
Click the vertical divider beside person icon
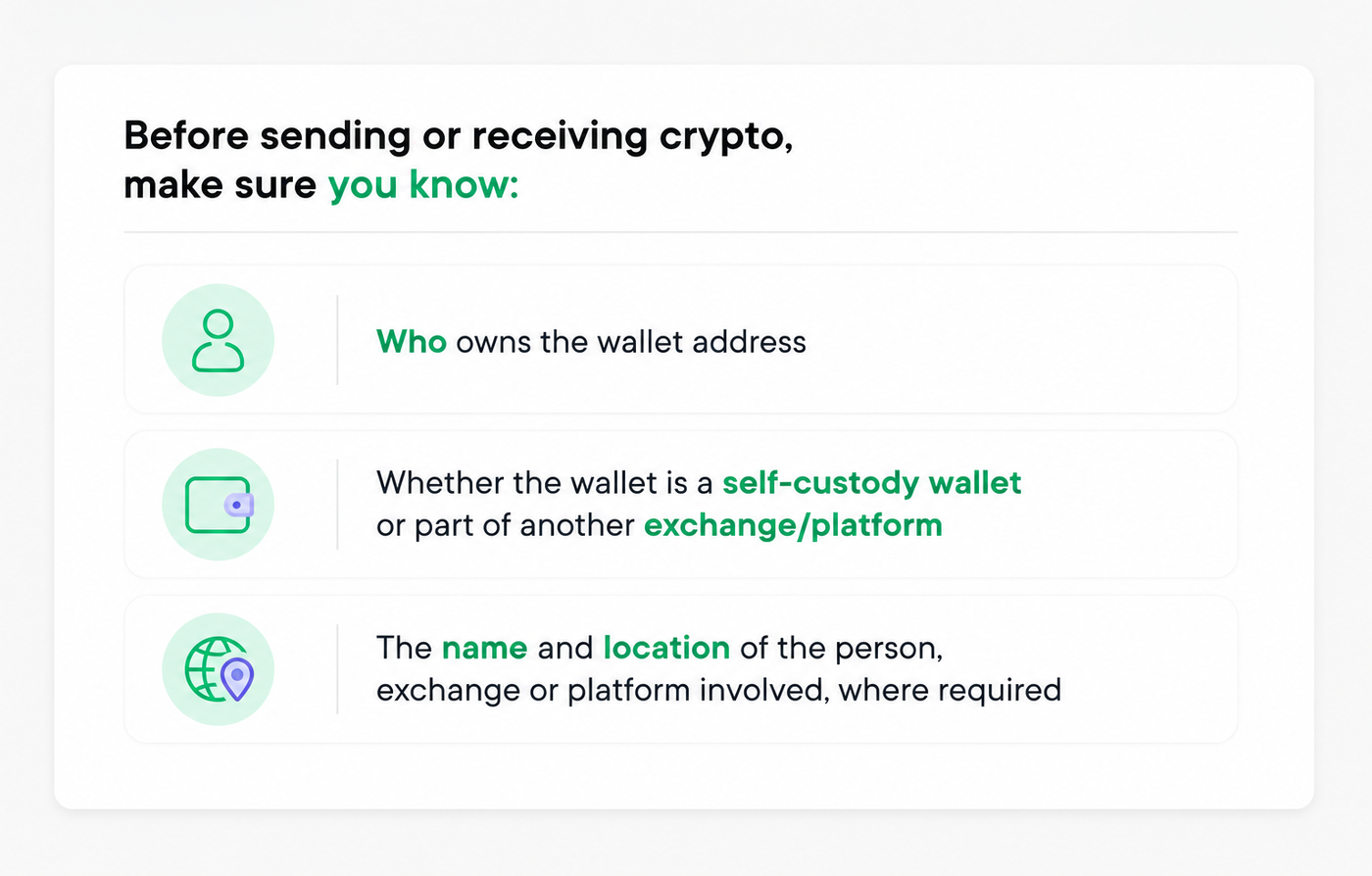point(337,340)
